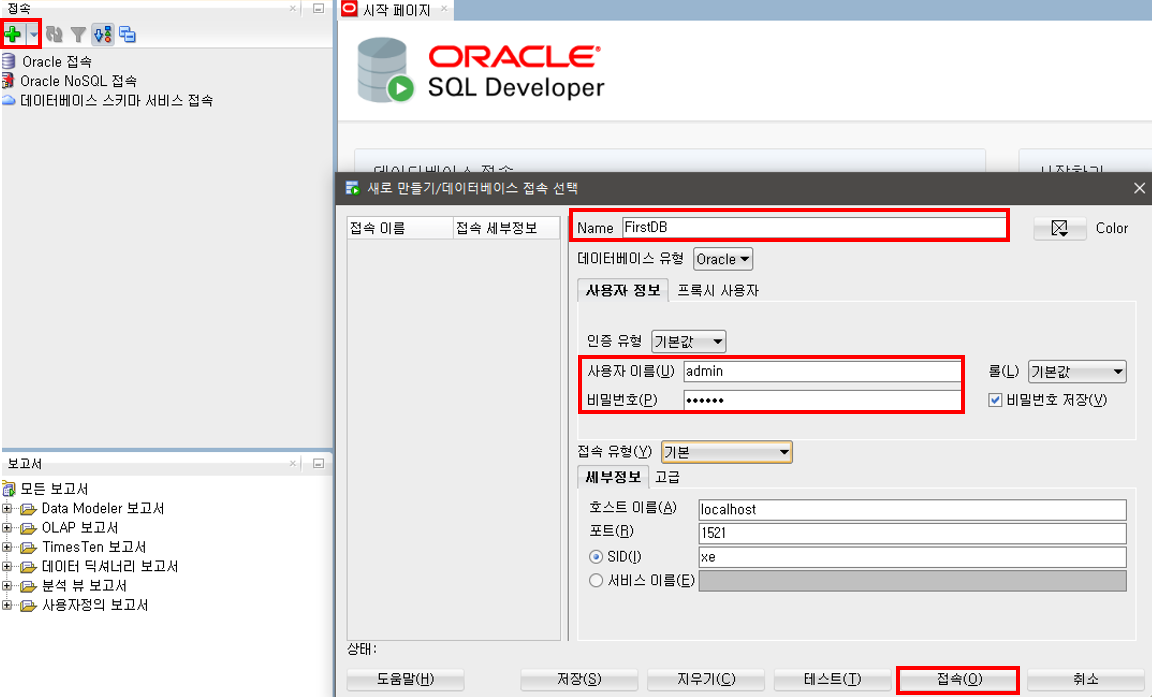This screenshot has height=697, width=1152.
Task: Click the connection dialog title bar icon
Action: [x=353, y=188]
